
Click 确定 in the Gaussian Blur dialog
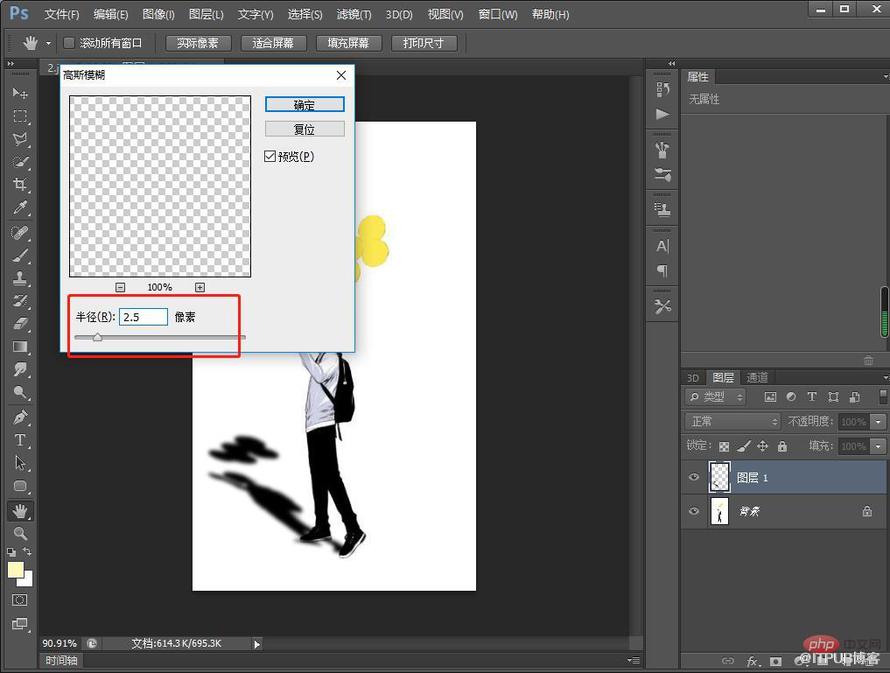pyautogui.click(x=305, y=104)
